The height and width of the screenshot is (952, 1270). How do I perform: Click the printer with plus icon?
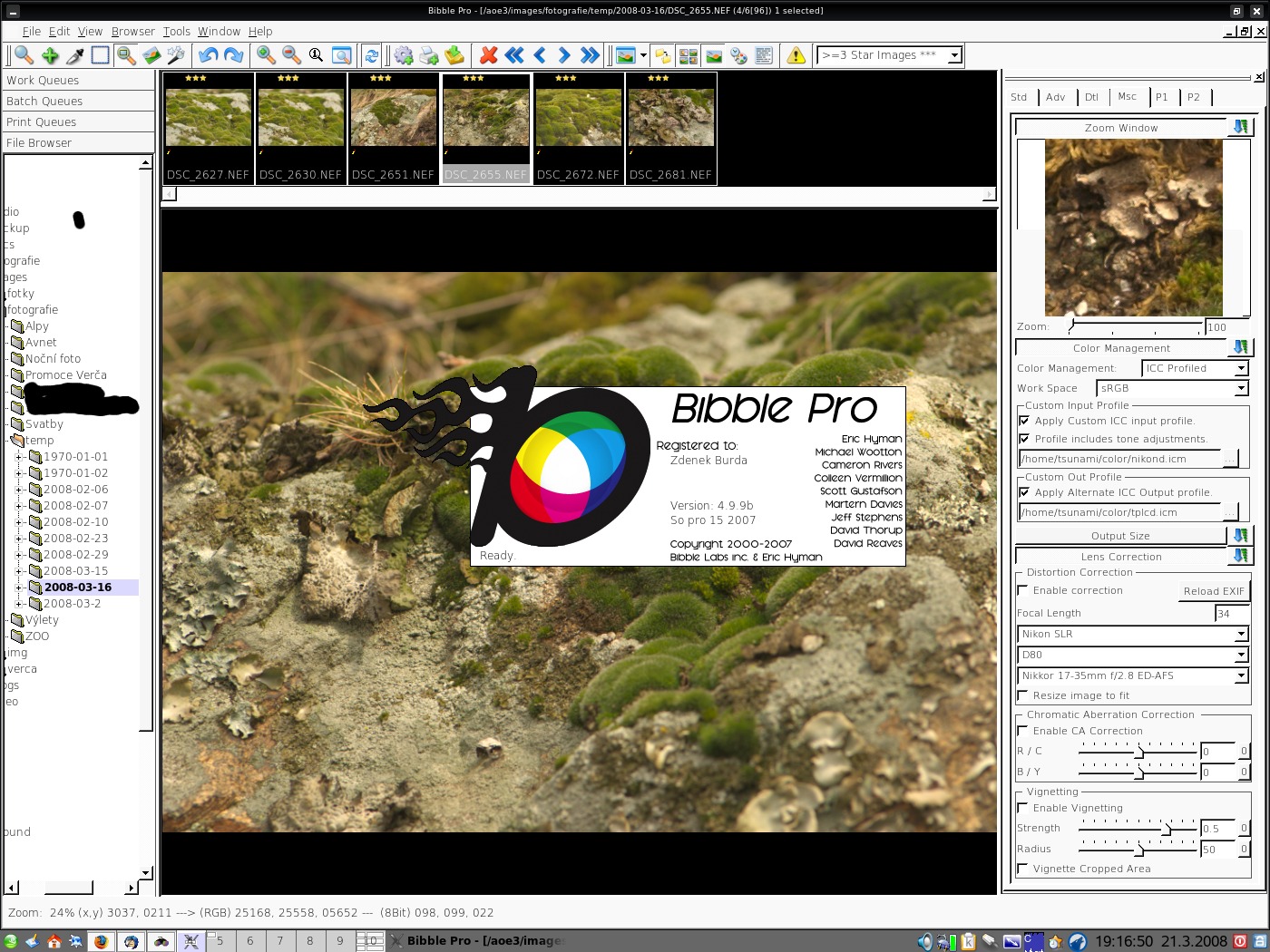coord(429,55)
